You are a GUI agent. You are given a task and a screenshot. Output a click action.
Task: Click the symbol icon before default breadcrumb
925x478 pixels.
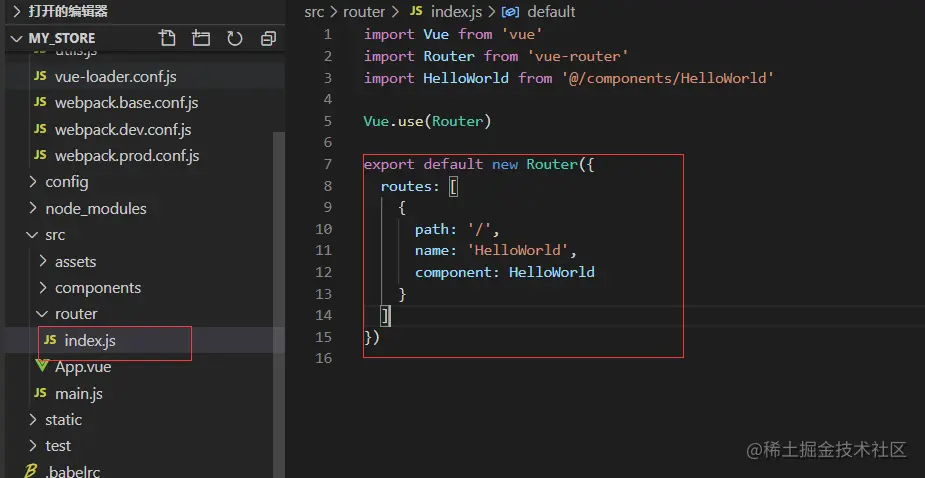[x=510, y=12]
